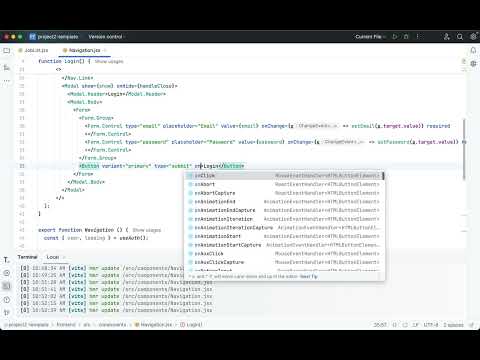Click the frontend breadcrumb
The image size is (480, 360).
66,325
